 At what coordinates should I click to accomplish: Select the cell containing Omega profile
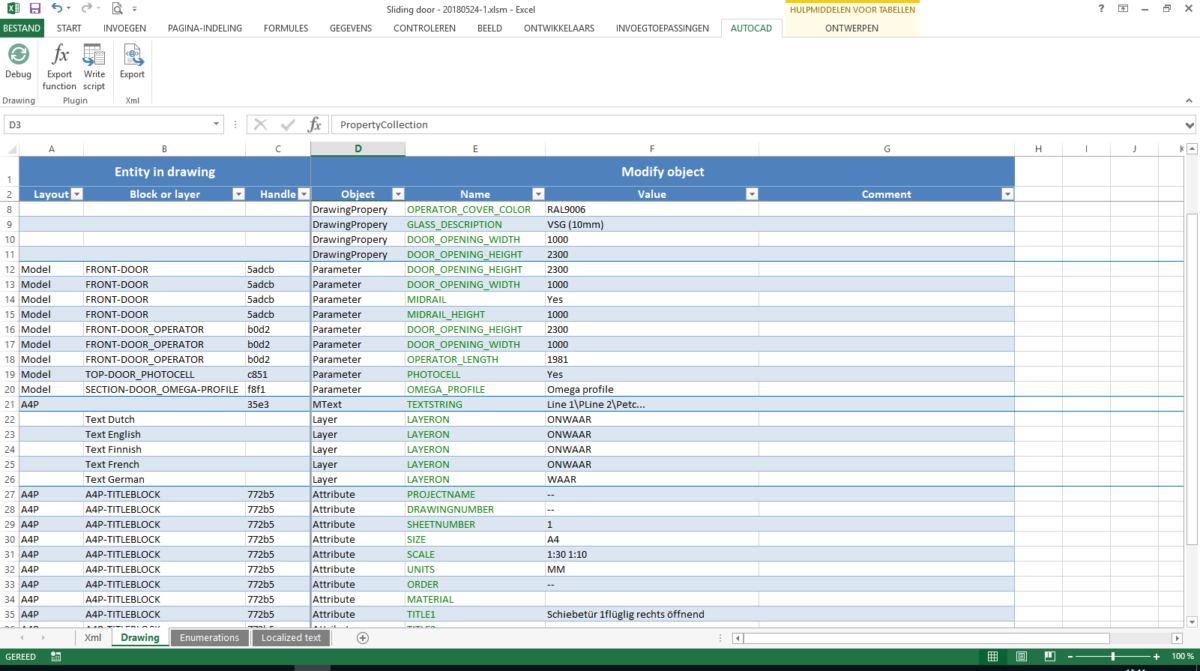652,389
